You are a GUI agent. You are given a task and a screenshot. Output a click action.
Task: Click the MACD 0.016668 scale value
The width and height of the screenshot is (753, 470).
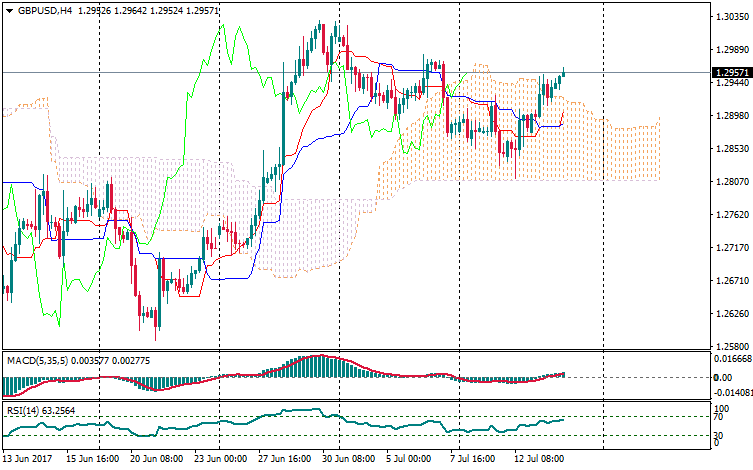pyautogui.click(x=729, y=358)
